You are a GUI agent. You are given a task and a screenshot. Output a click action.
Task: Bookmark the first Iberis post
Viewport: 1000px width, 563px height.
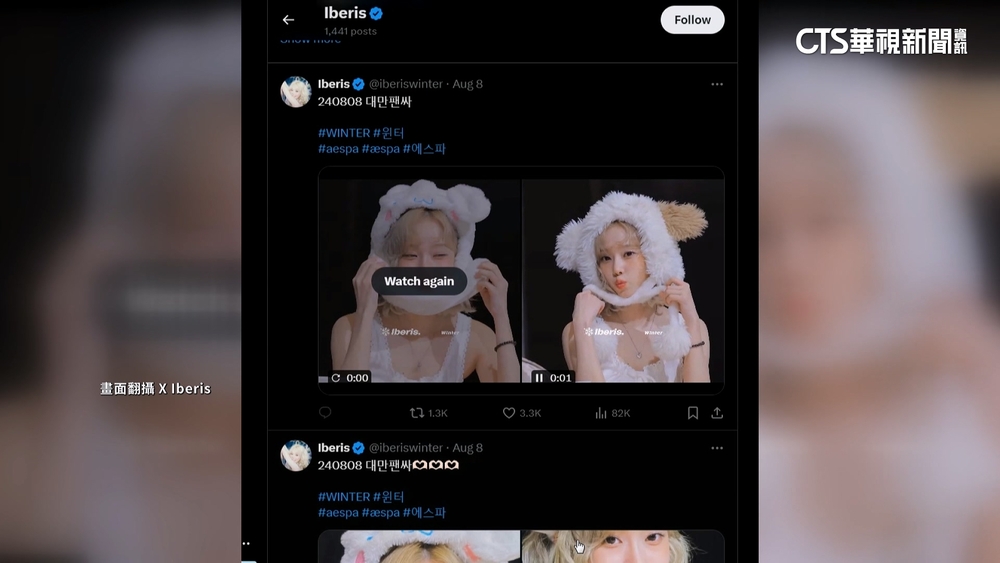pos(692,413)
